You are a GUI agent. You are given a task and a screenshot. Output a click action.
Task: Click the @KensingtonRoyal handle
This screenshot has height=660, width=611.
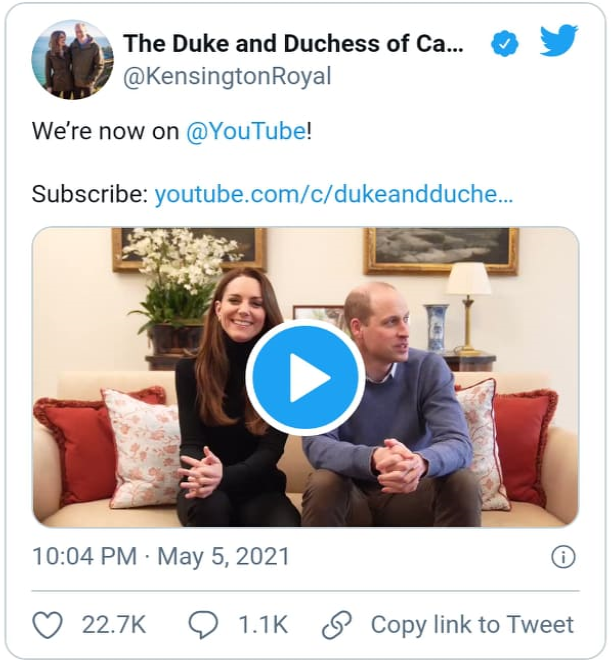(226, 77)
